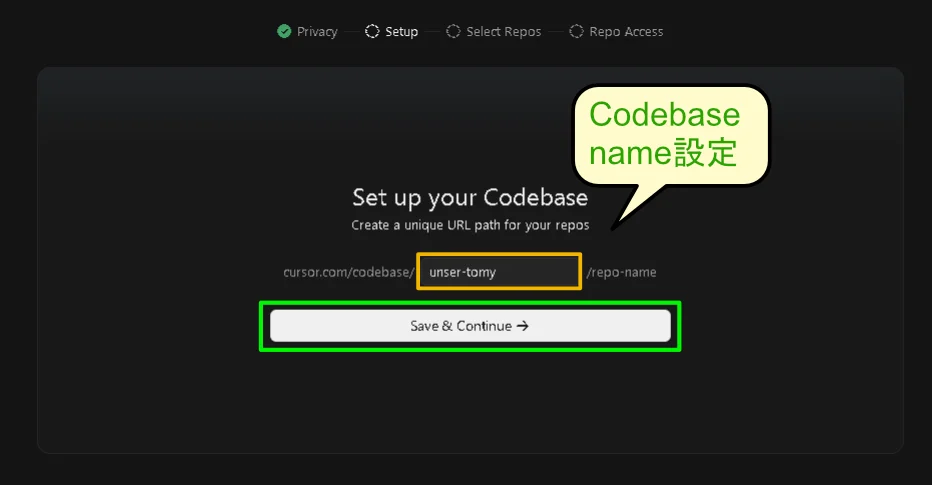The width and height of the screenshot is (932, 485).
Task: Click 'Create a unique URL path for your repos' text
Action: [470, 225]
